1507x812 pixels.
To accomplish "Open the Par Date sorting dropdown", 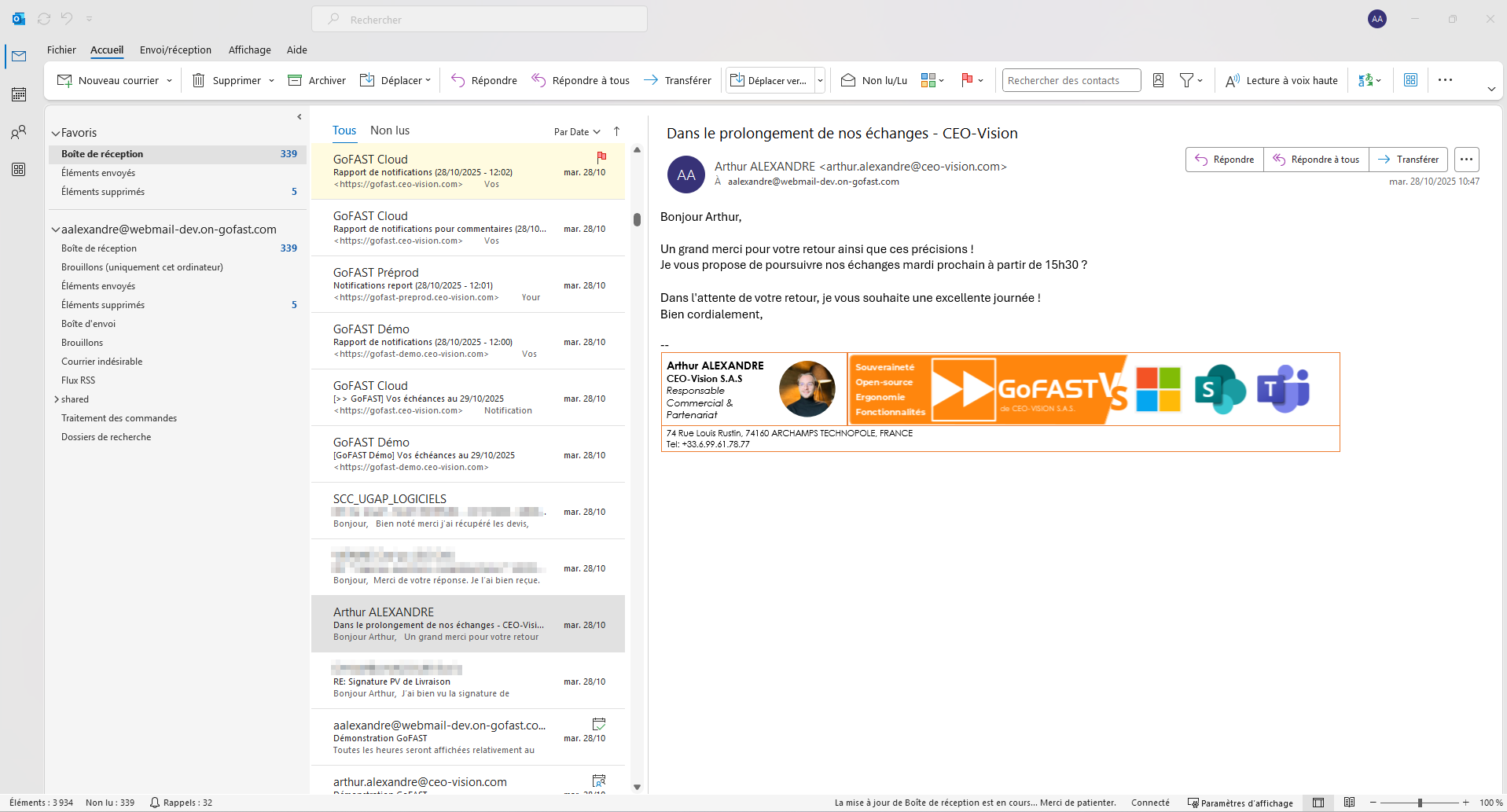I will (x=576, y=131).
